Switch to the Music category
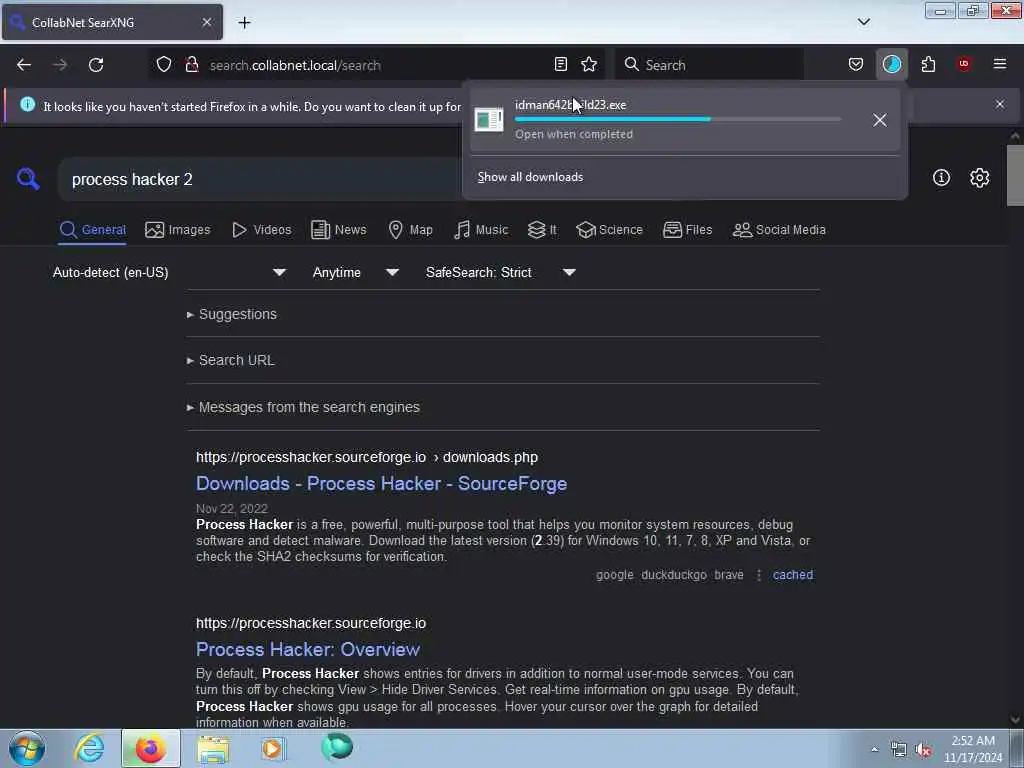This screenshot has width=1024, height=768. pos(481,230)
